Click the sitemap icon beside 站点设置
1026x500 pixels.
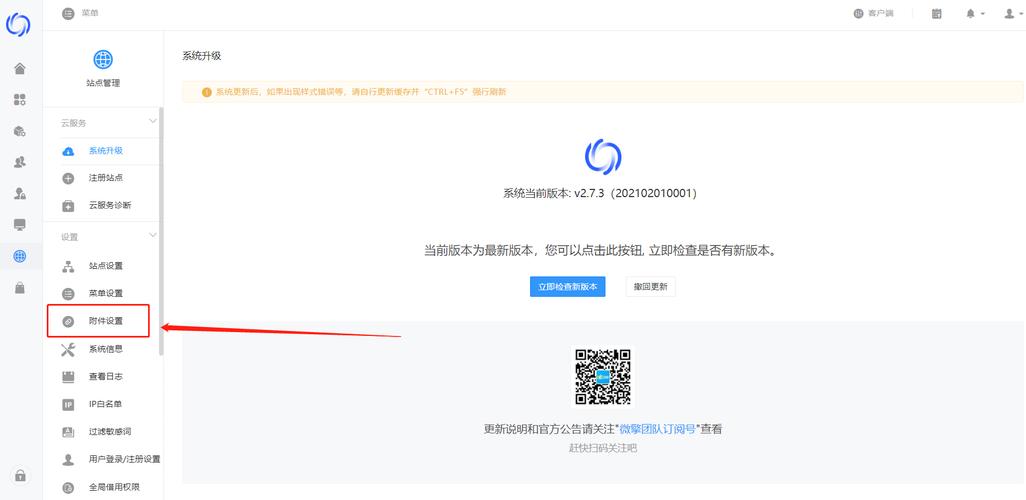[68, 266]
